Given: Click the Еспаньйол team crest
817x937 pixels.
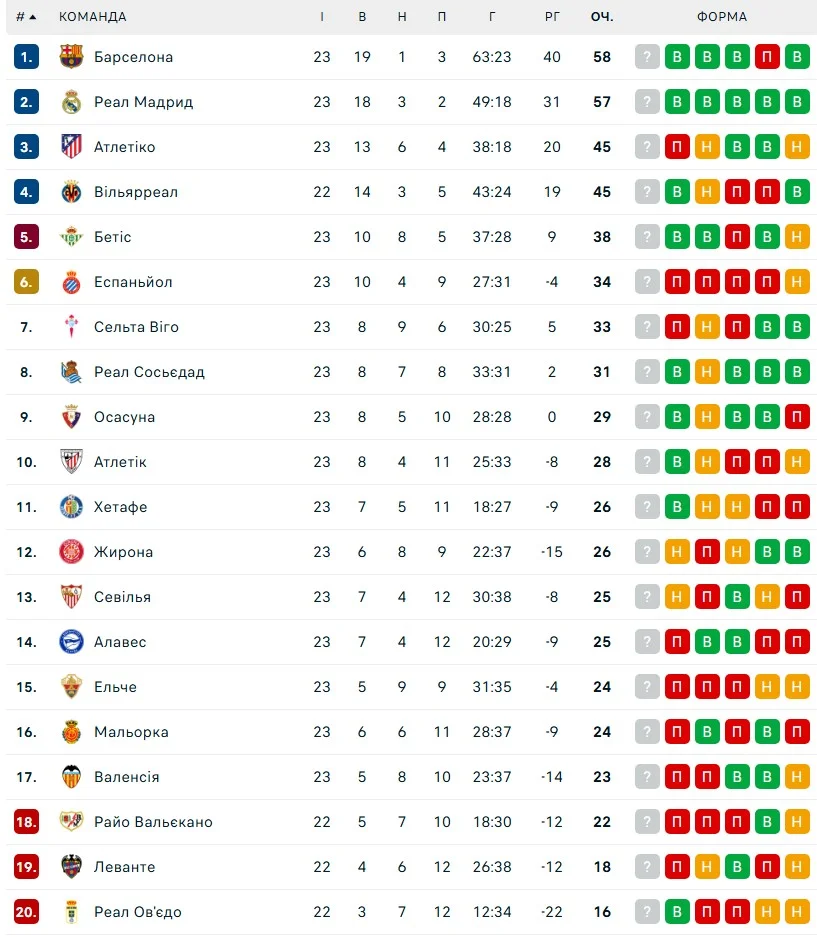Looking at the screenshot, I should coord(71,282).
